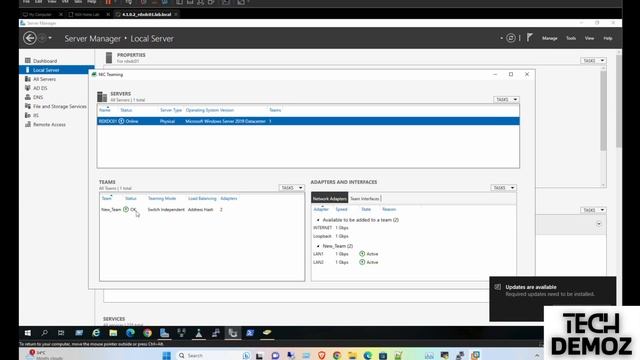Select the LAN2 adapter row

(413, 262)
